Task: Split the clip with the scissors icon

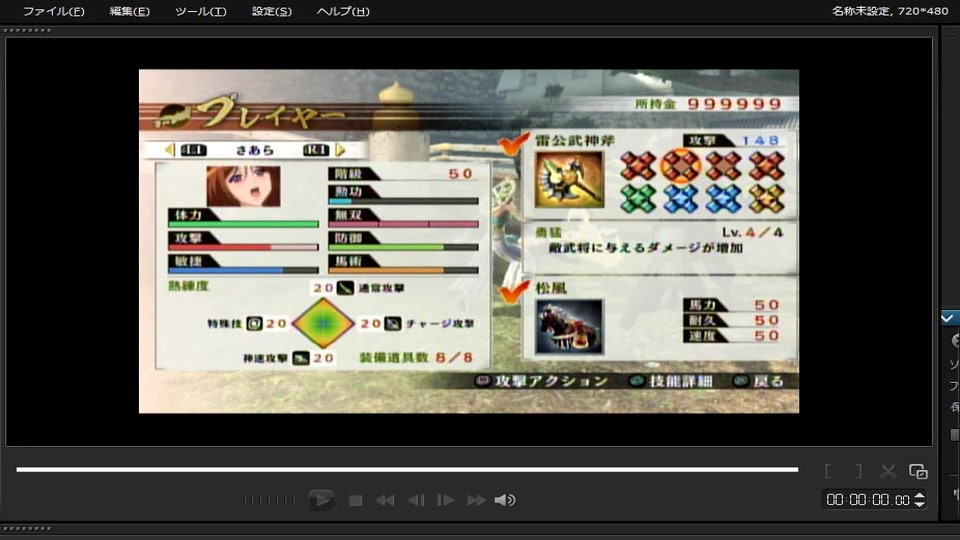Action: 888,471
